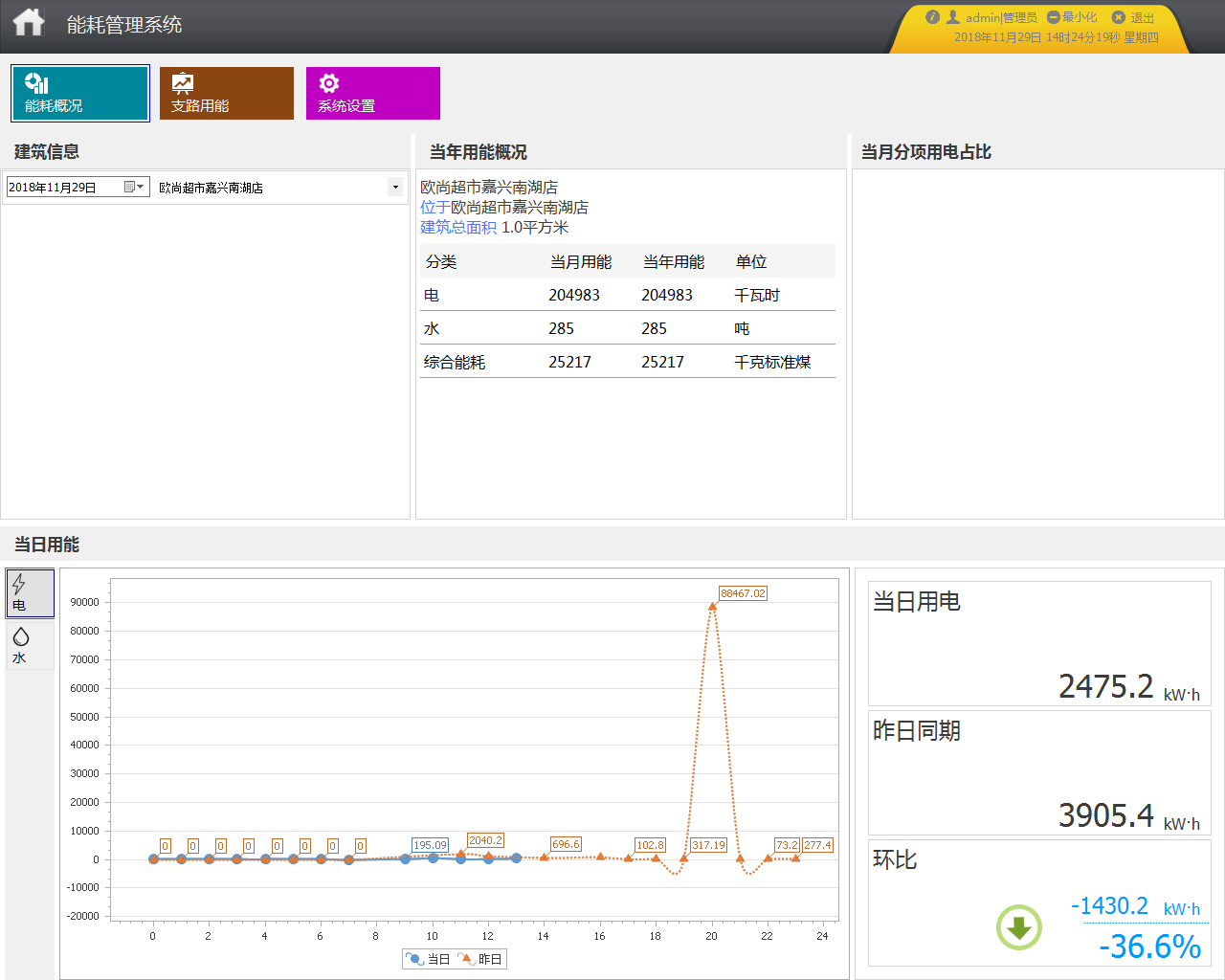Click the 退出 exit icon
The image size is (1225, 980).
tap(1118, 17)
